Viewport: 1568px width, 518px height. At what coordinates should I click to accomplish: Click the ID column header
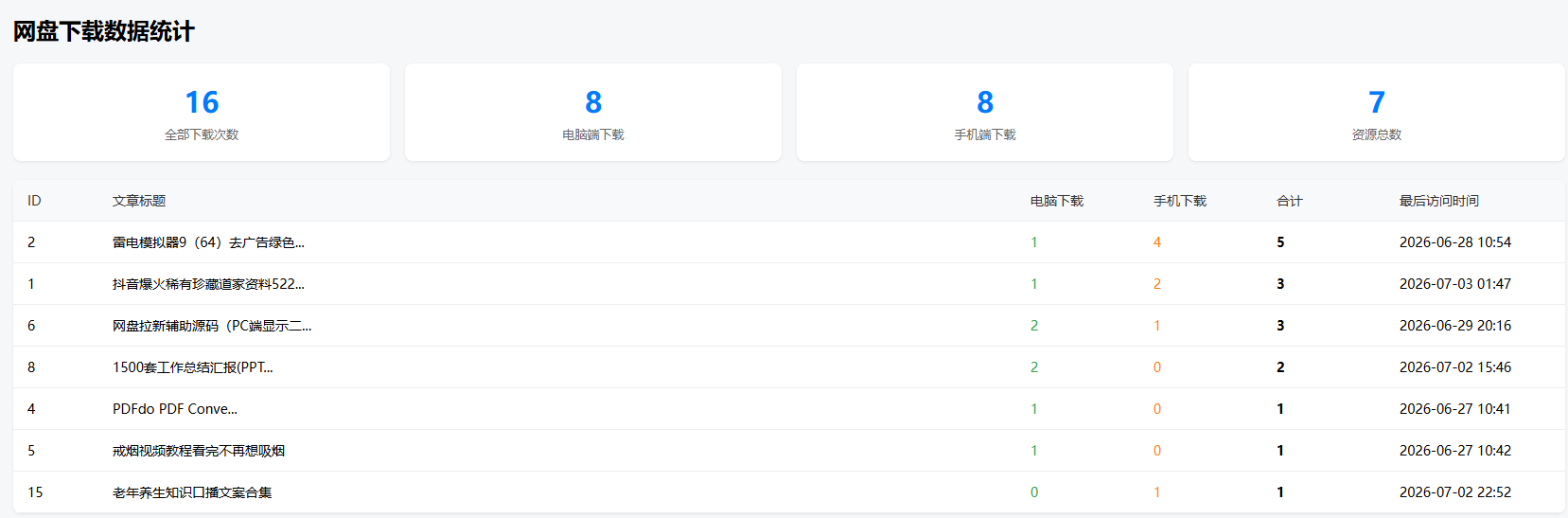click(x=34, y=201)
